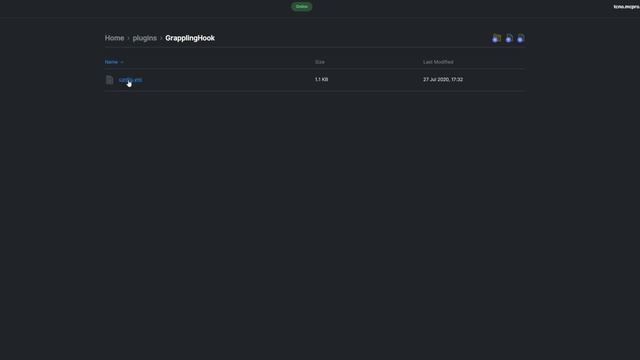The image size is (640, 360).
Task: Sort files by the Size column
Action: 320,62
